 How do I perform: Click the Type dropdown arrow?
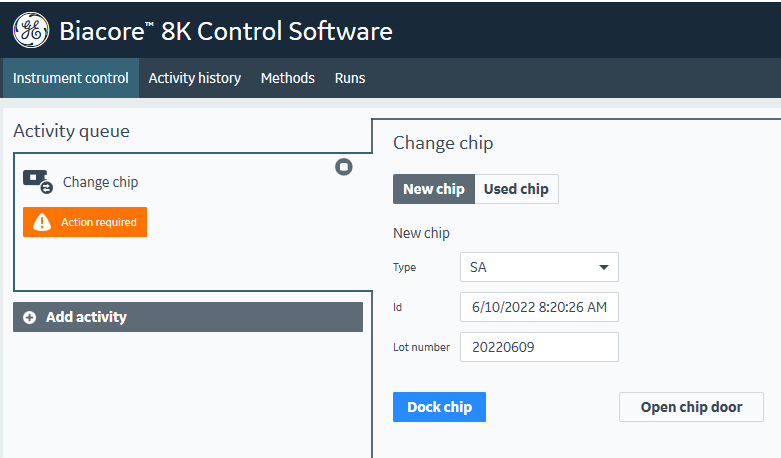[603, 268]
